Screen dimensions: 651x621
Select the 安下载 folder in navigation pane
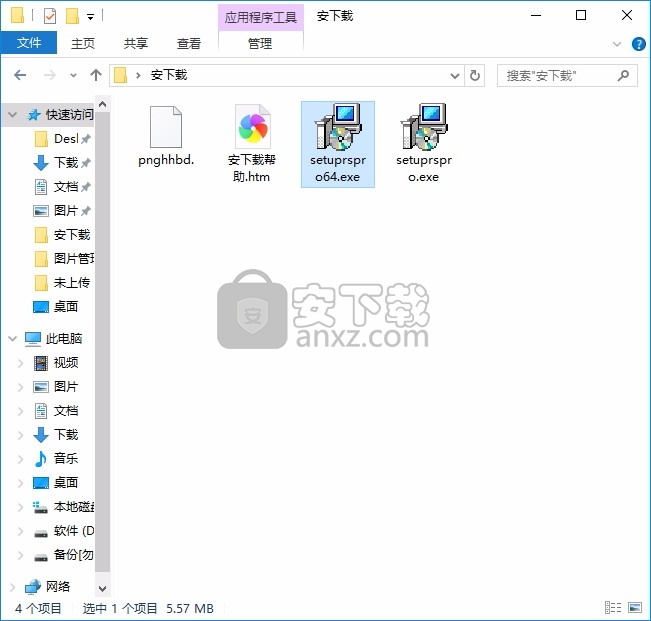coord(72,235)
